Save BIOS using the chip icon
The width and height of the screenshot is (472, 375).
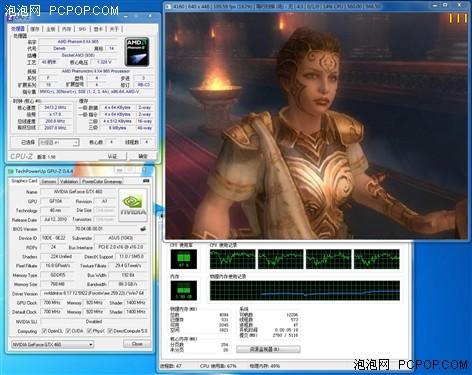(143, 229)
